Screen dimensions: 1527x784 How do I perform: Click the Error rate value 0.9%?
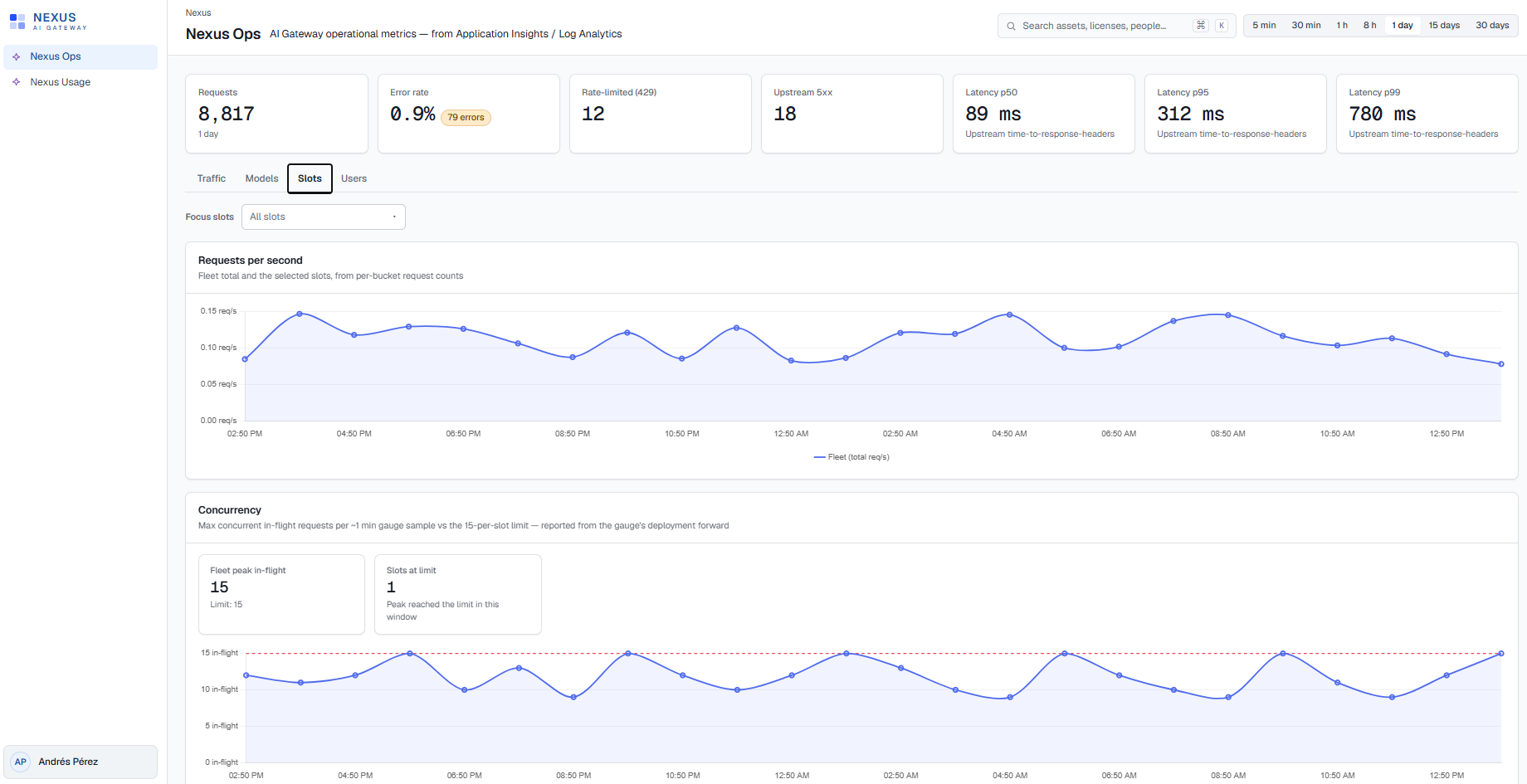412,114
